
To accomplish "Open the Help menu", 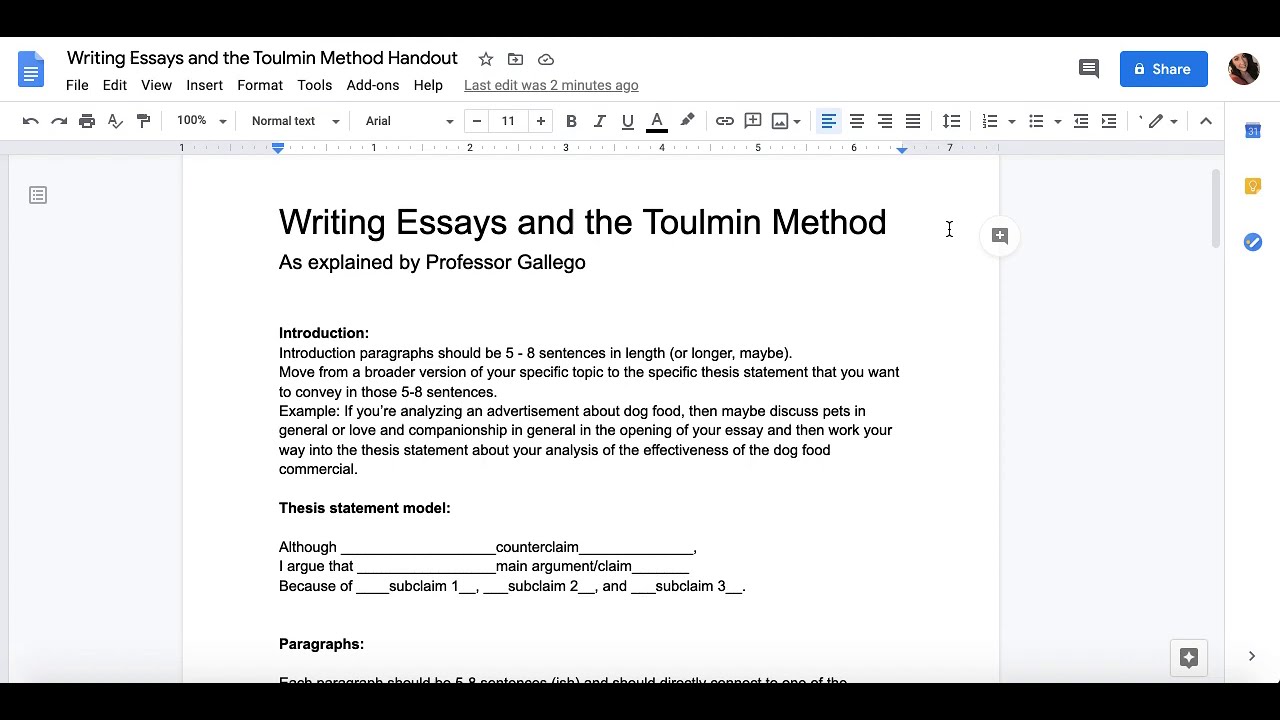I will tap(428, 85).
